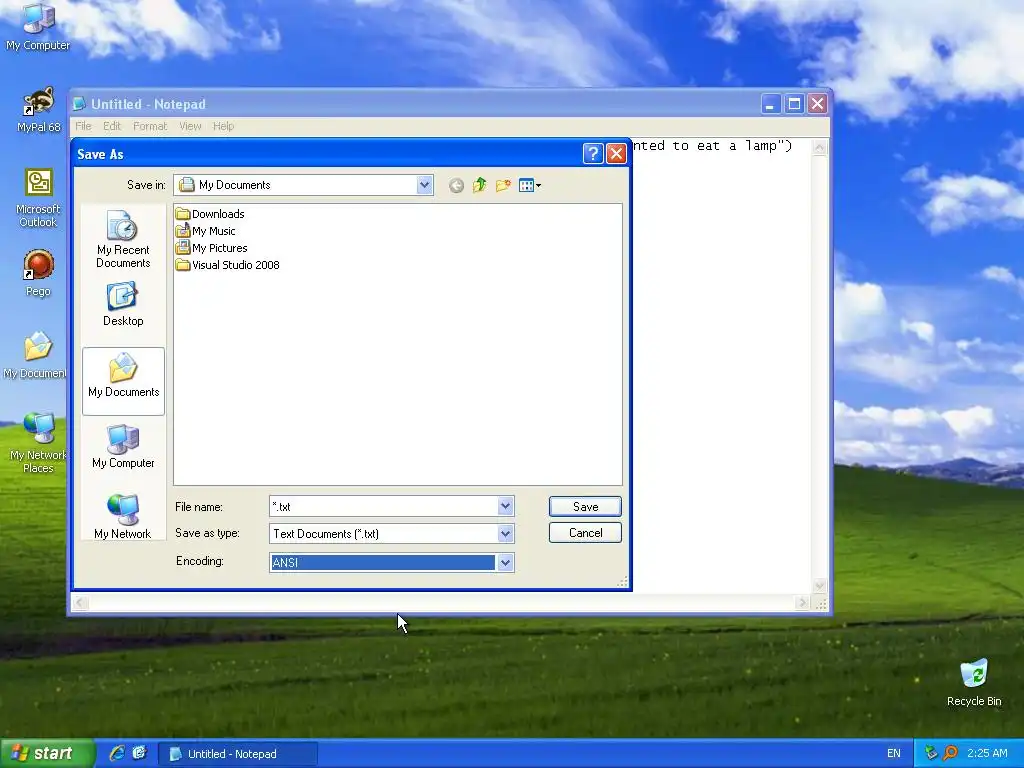Select My Computer desktop icon

click(38, 27)
